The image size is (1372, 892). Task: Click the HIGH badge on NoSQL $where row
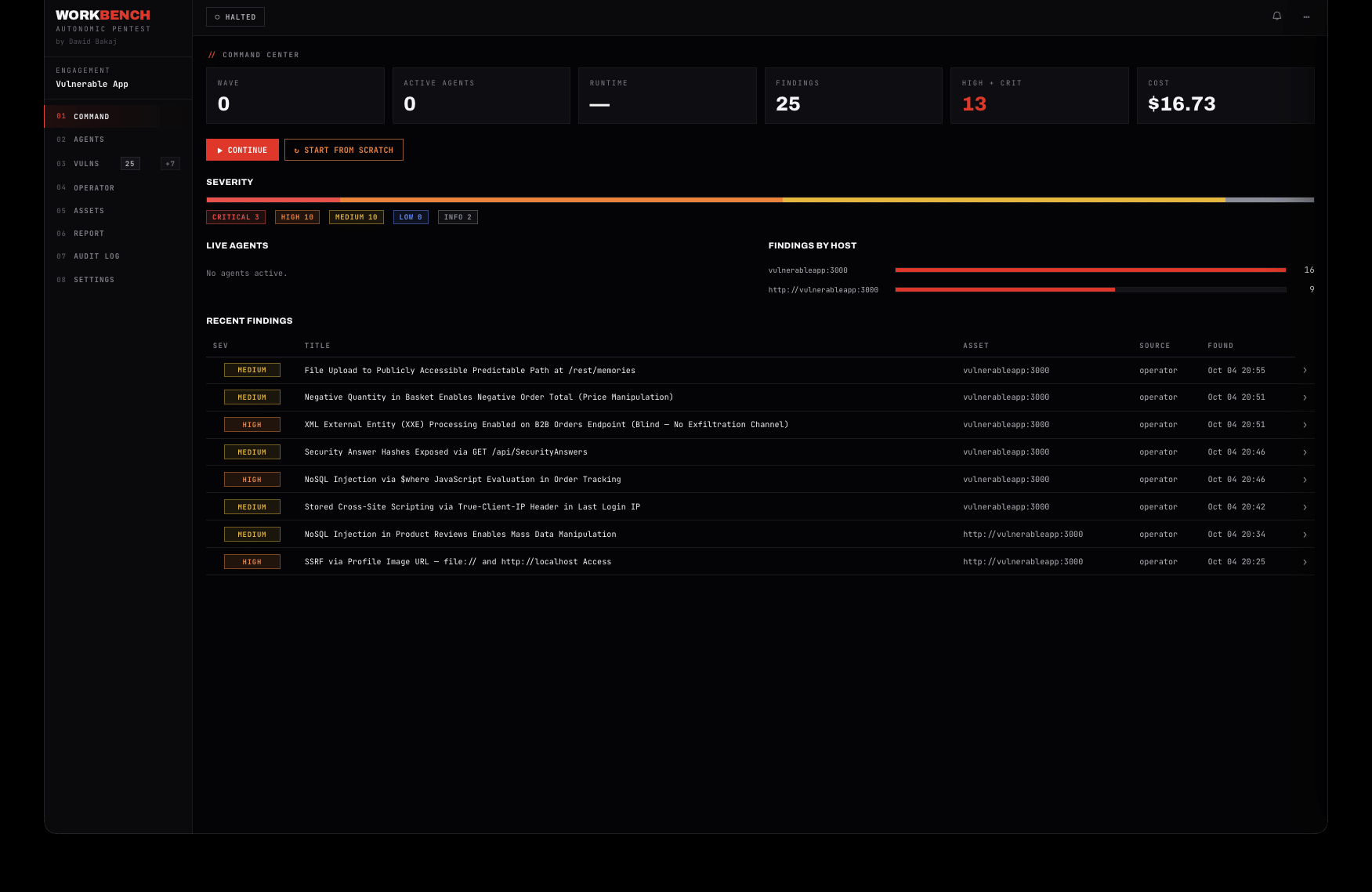pos(252,480)
